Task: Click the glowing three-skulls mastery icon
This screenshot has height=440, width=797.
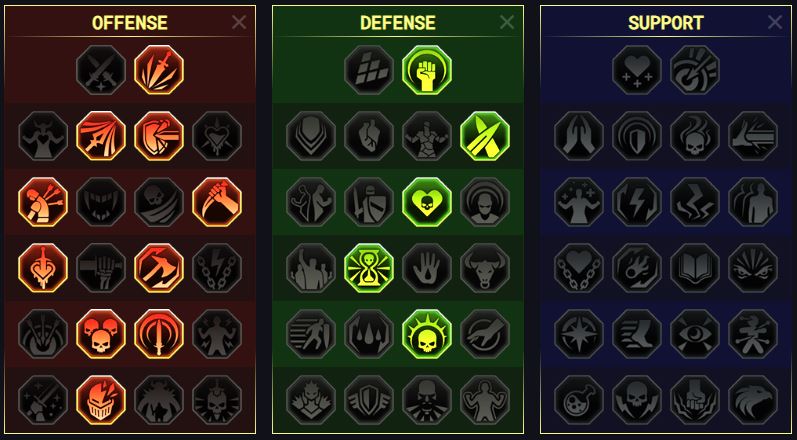Action: 101,334
